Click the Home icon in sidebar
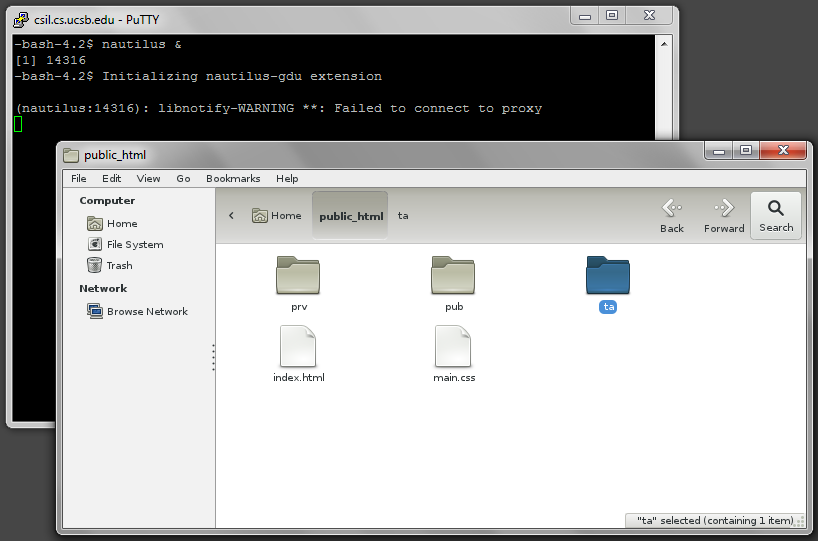Image resolution: width=818 pixels, height=541 pixels. (x=94, y=223)
